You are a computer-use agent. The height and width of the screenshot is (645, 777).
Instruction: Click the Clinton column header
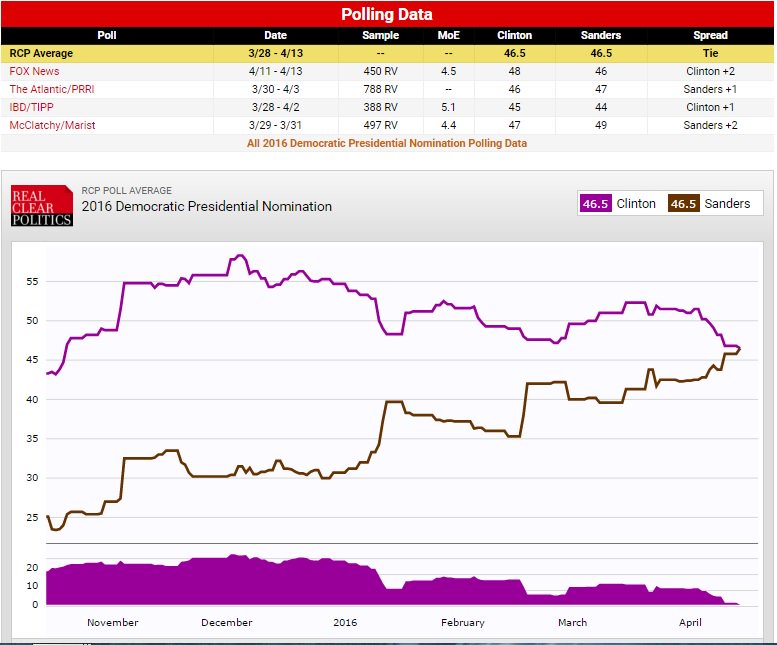[514, 35]
